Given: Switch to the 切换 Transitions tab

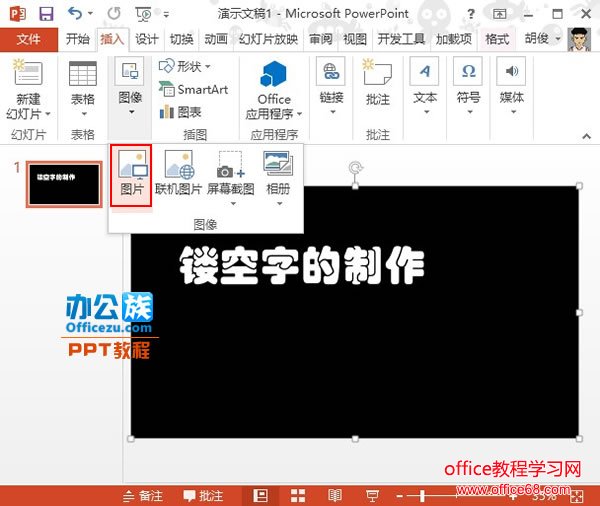Looking at the screenshot, I should (181, 39).
